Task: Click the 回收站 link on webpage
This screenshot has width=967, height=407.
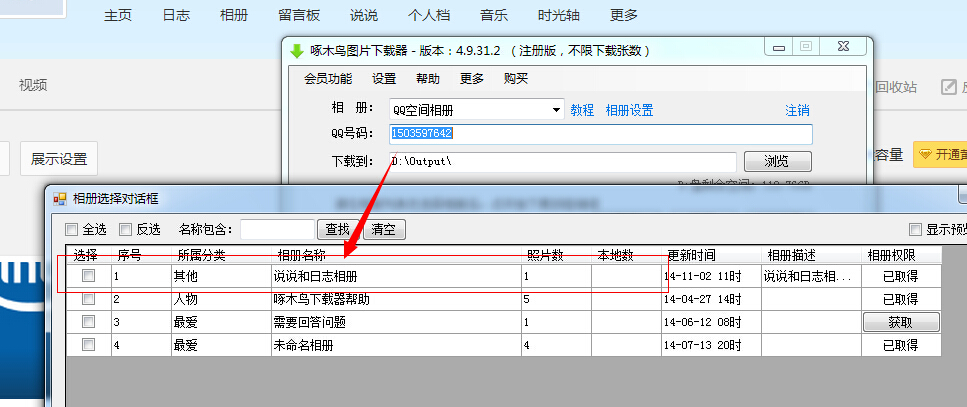Action: click(896, 87)
